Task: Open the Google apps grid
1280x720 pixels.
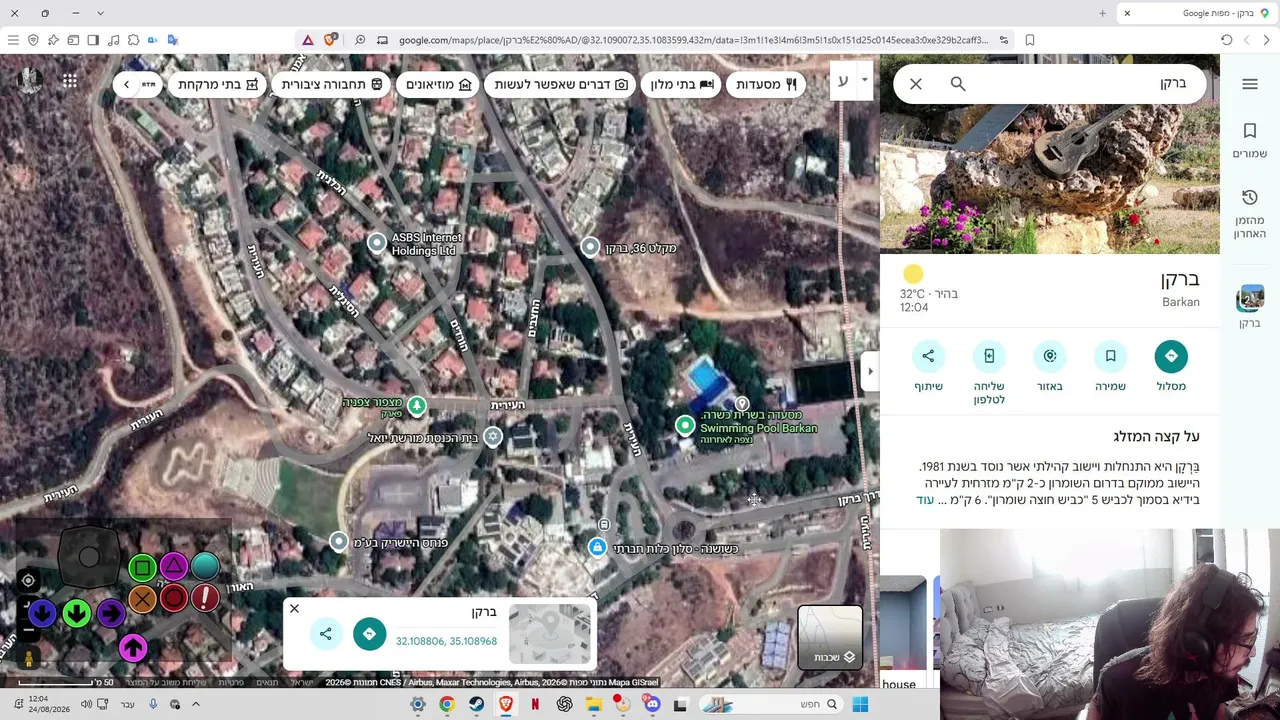Action: click(x=70, y=81)
